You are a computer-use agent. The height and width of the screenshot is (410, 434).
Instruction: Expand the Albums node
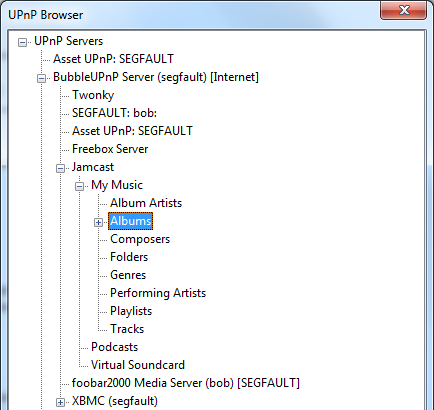[x=98, y=222]
